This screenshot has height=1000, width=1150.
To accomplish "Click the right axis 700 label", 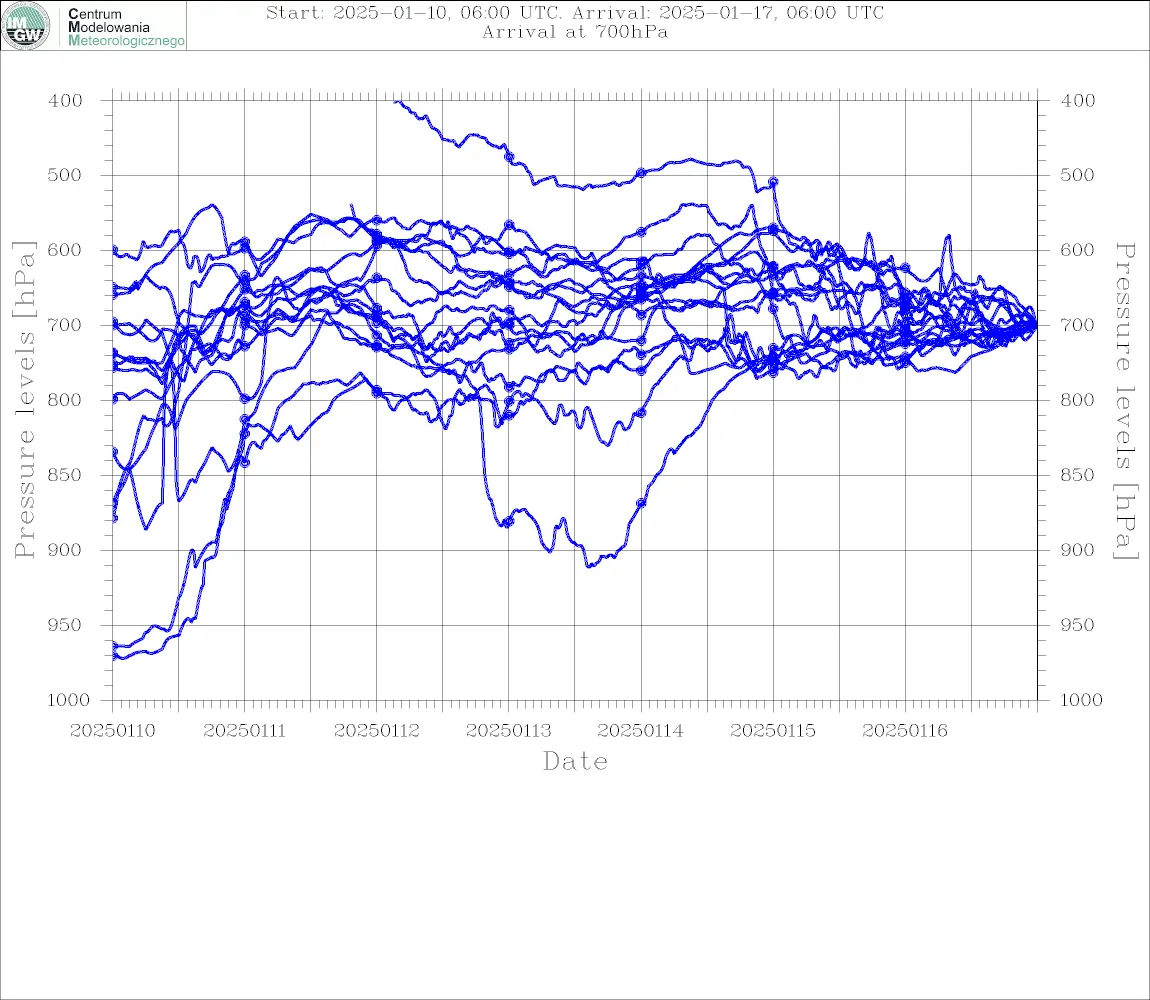I will coord(1078,325).
